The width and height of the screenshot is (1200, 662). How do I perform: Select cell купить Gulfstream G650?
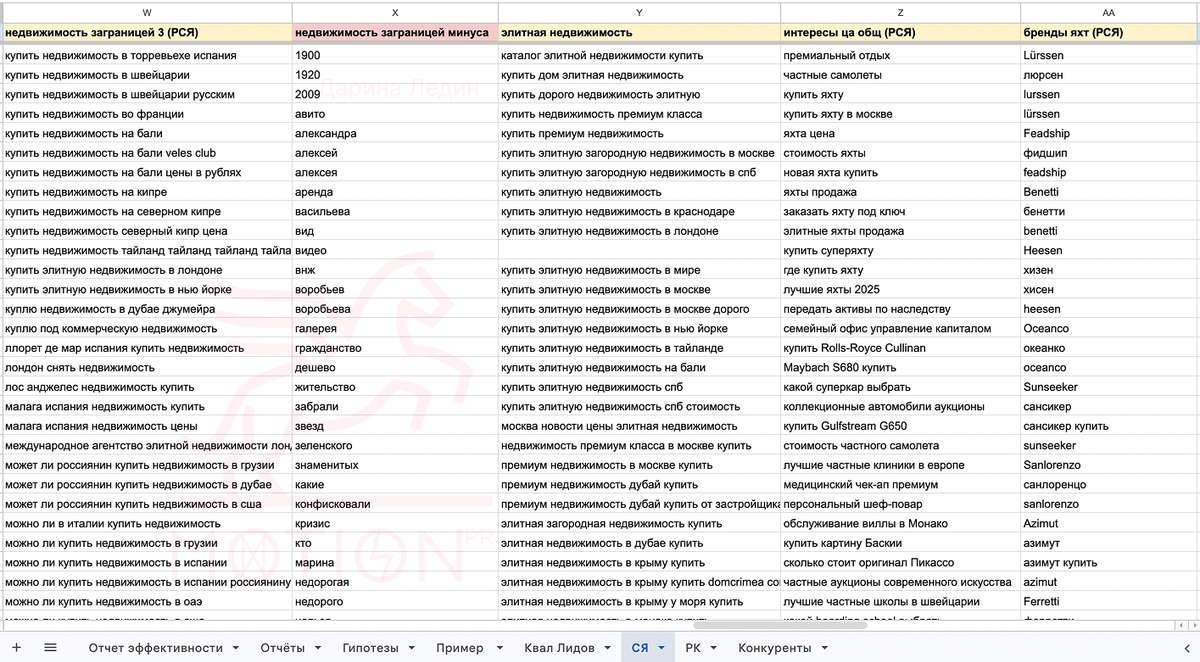900,426
